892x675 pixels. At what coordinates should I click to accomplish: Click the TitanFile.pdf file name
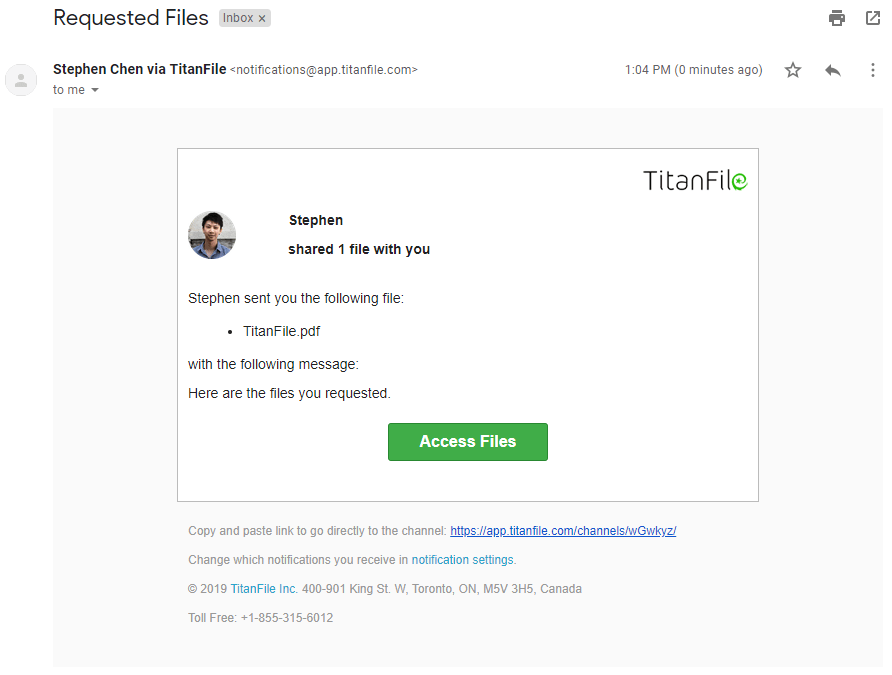[282, 331]
